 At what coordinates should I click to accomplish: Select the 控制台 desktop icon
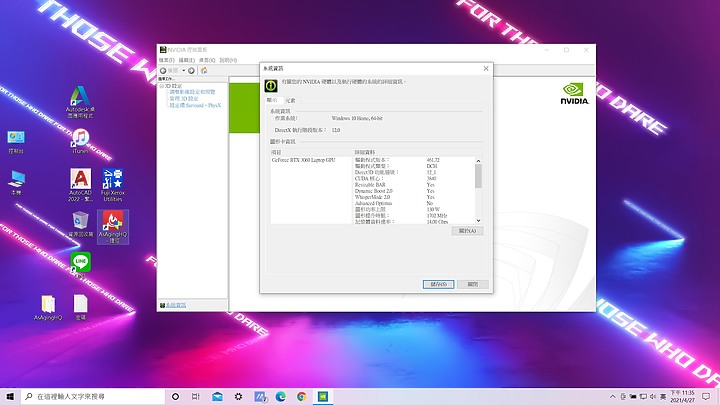16,142
